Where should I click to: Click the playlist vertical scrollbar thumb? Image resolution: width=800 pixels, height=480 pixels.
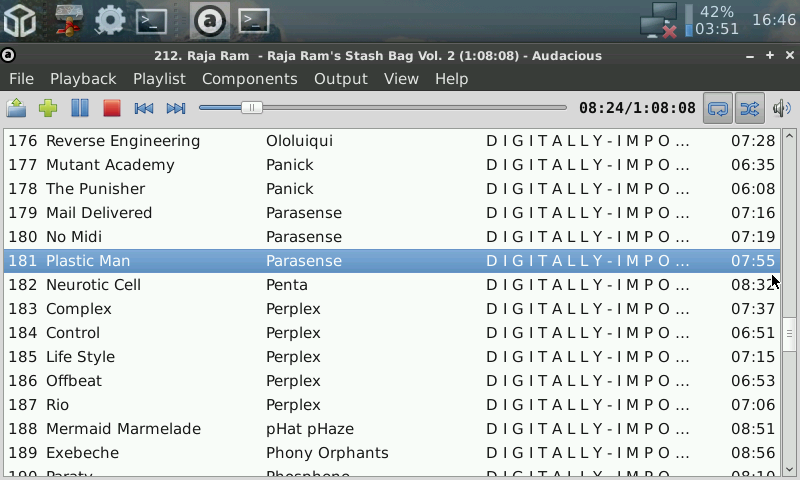coord(789,334)
